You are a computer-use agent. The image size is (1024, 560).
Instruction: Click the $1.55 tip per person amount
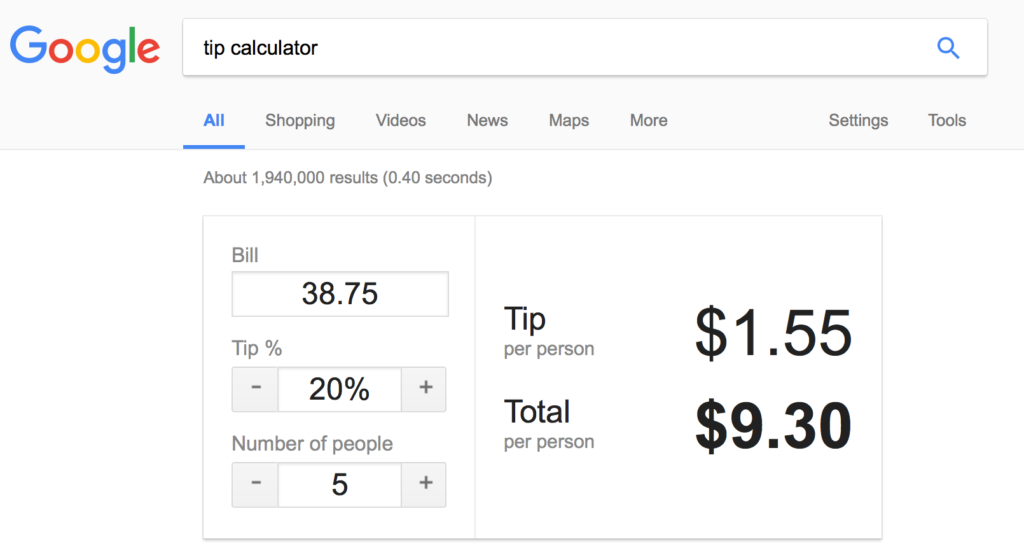(x=773, y=333)
